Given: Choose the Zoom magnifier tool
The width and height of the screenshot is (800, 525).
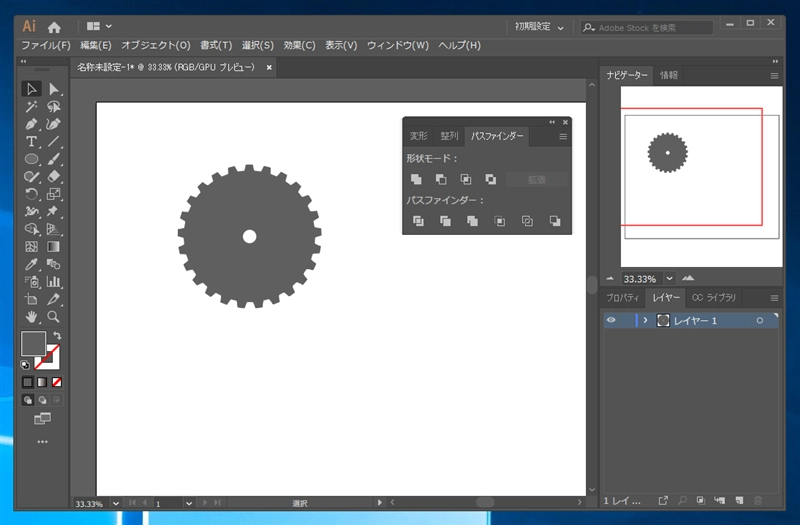Looking at the screenshot, I should point(54,317).
